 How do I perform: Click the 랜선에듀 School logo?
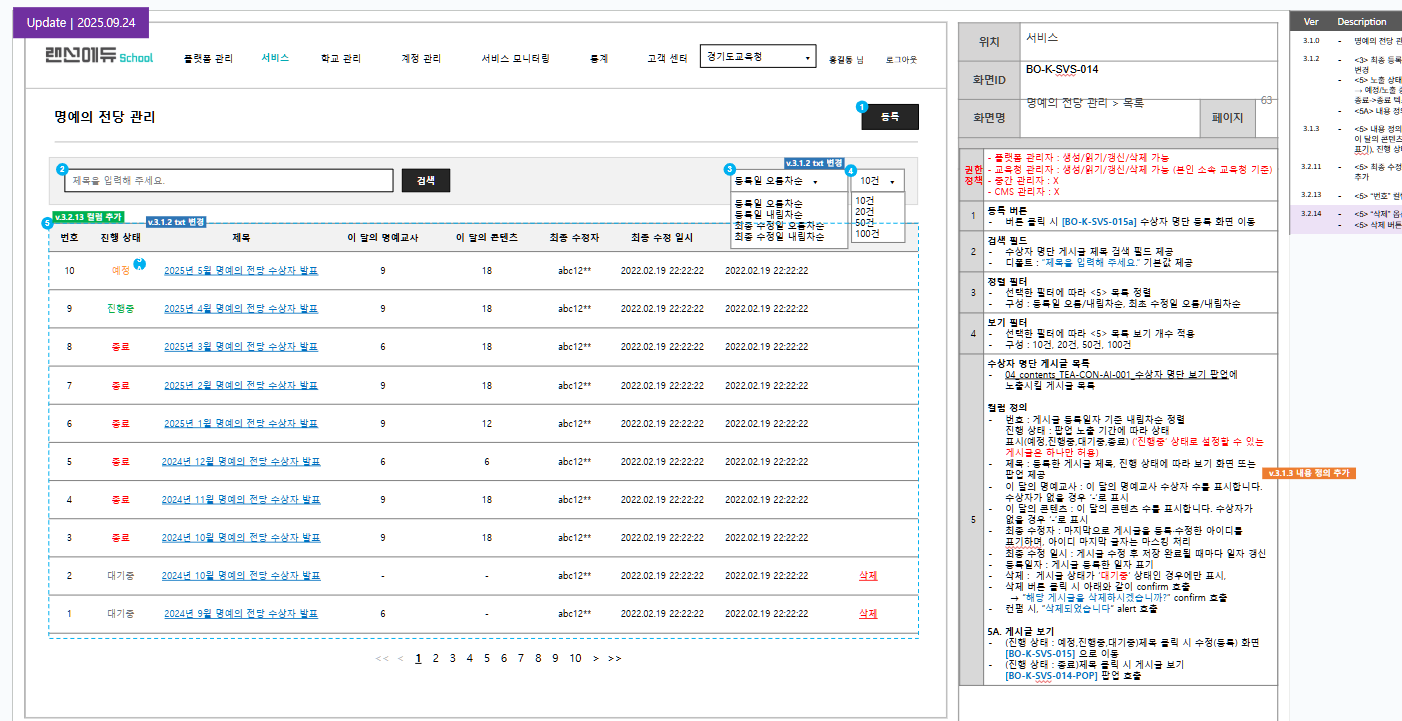tap(99, 57)
